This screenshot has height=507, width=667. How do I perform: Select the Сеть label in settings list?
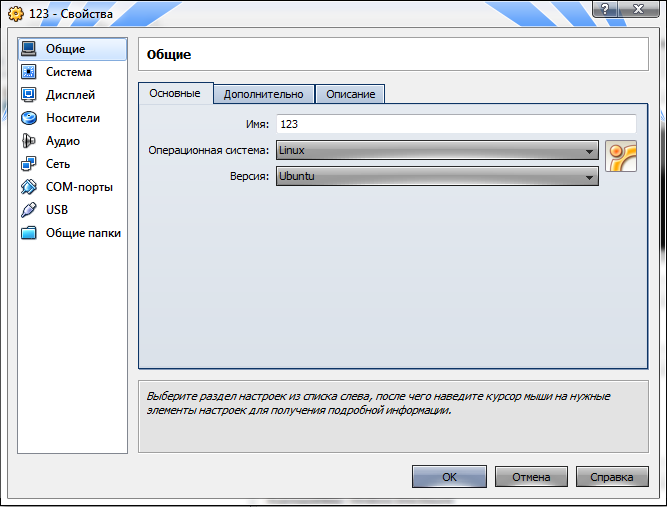[58, 164]
